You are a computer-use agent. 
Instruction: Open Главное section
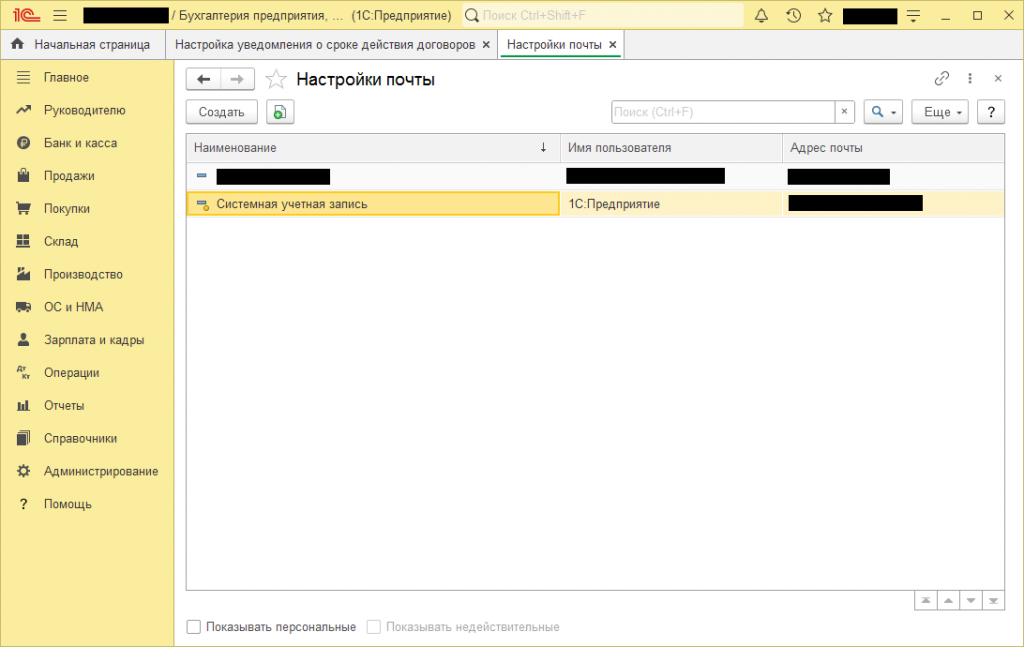(66, 77)
